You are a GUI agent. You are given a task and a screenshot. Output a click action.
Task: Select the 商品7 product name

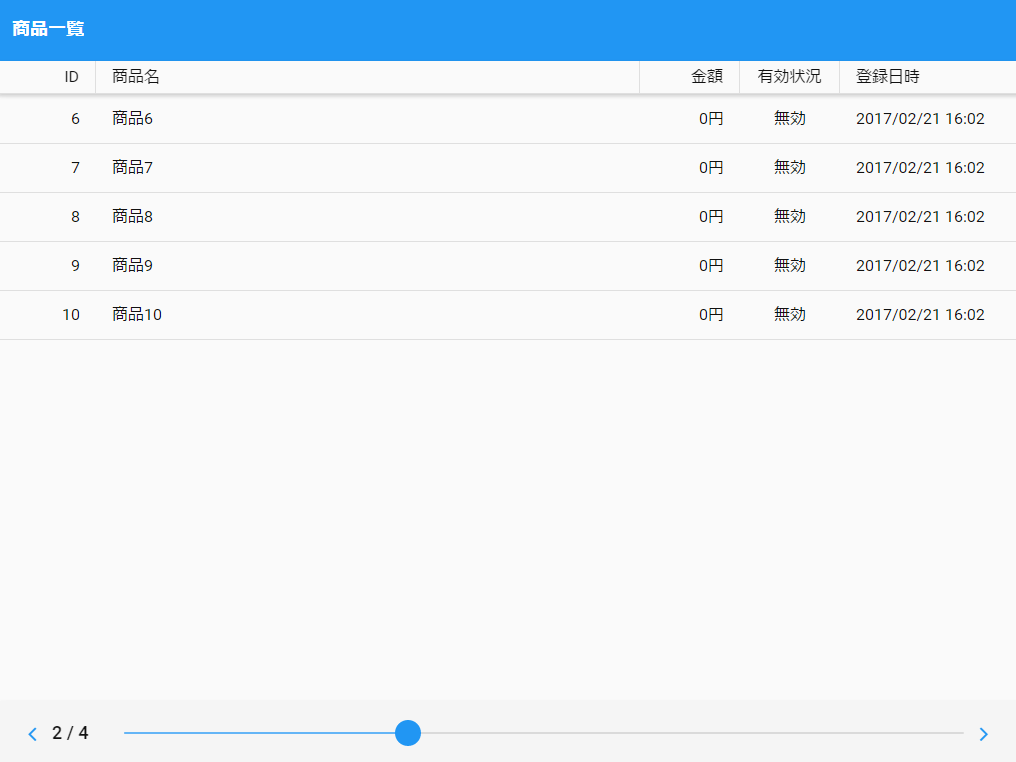click(x=132, y=168)
